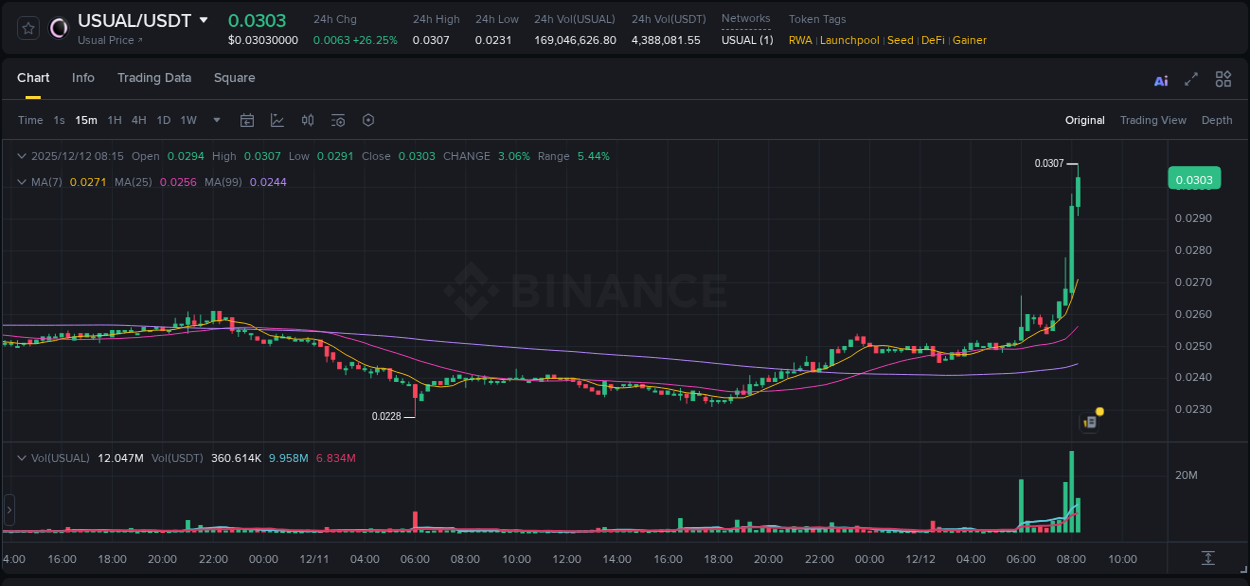Open the chart type selector icon

[277, 119]
